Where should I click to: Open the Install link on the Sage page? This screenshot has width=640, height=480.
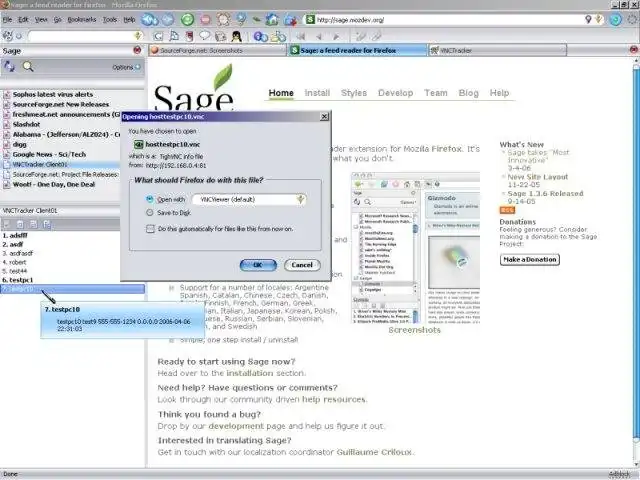(317, 93)
